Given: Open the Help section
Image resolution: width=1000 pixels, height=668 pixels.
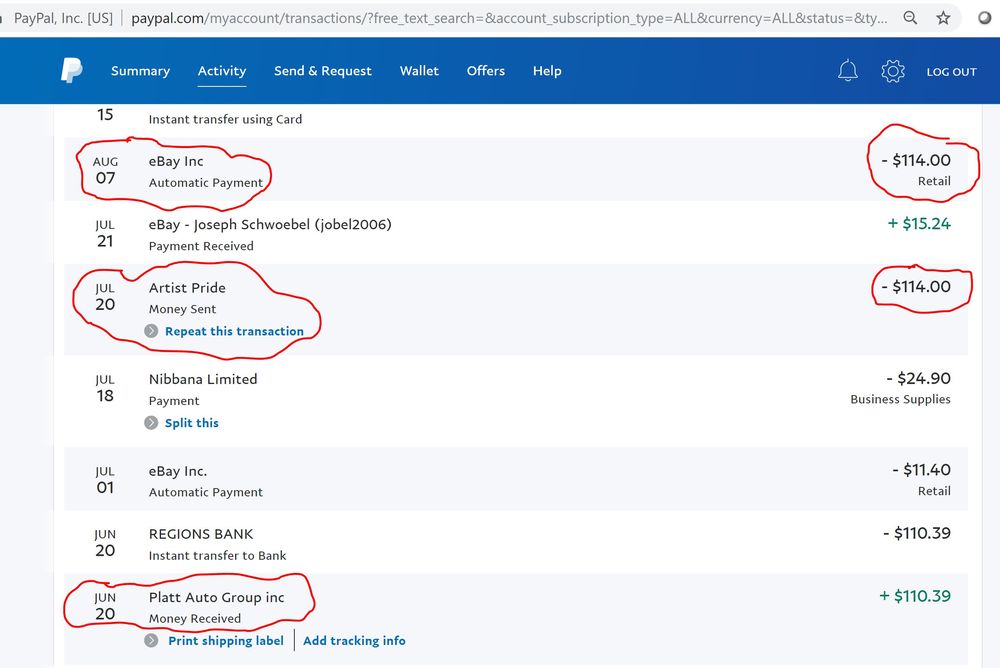Looking at the screenshot, I should point(547,71).
